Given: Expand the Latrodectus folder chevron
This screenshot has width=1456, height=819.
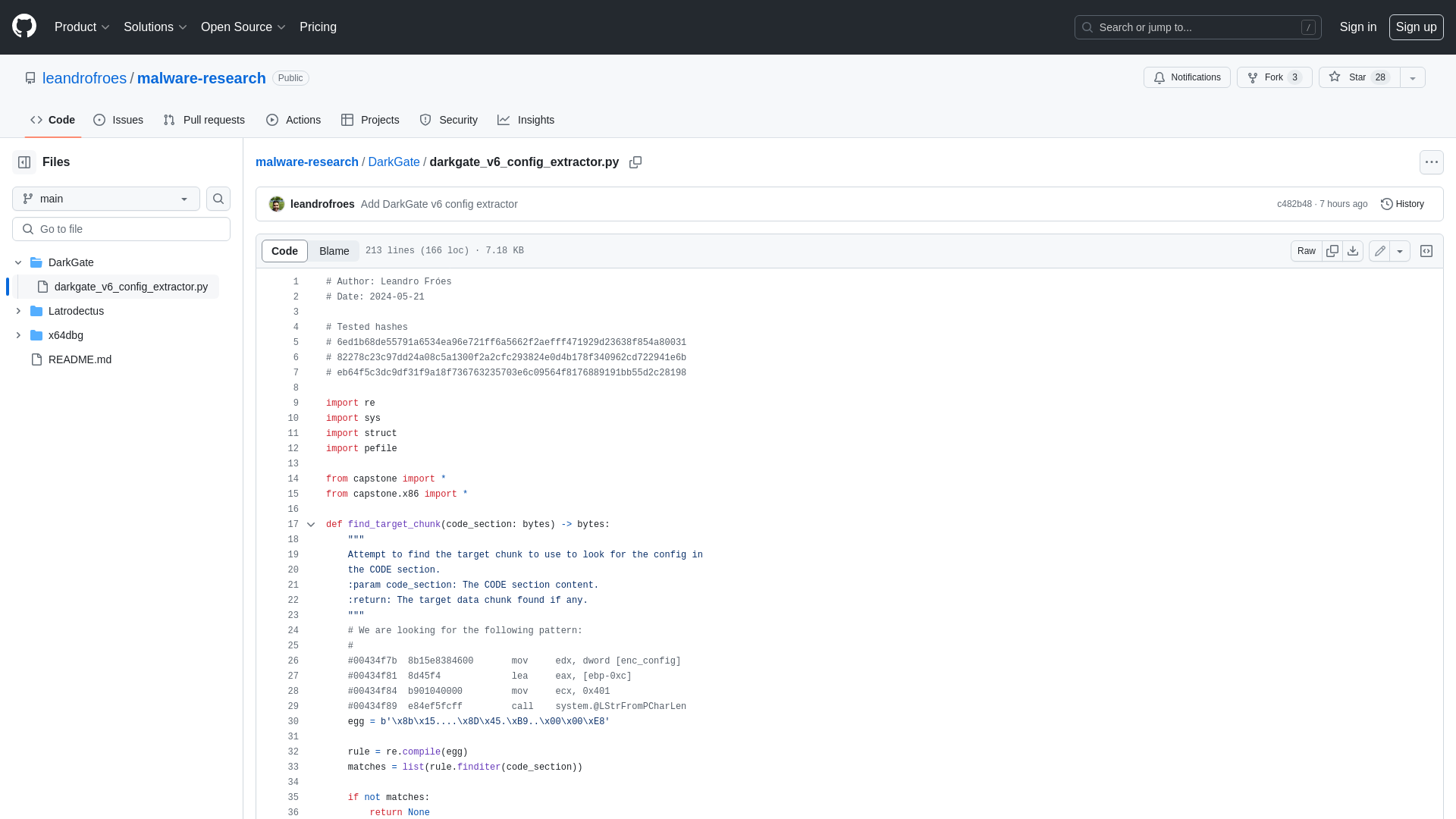Looking at the screenshot, I should click(18, 311).
